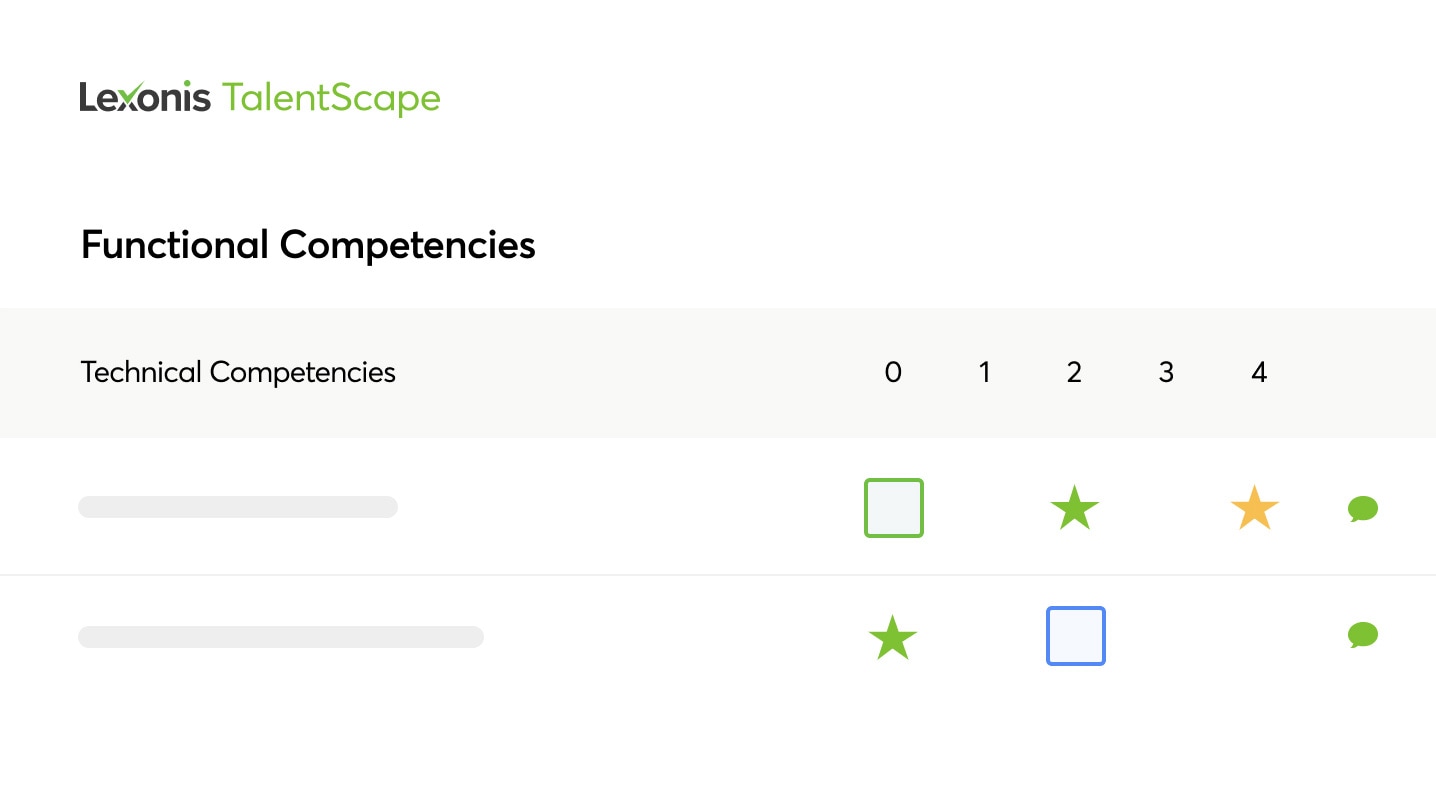
Task: Click column header 0
Action: [x=893, y=373]
